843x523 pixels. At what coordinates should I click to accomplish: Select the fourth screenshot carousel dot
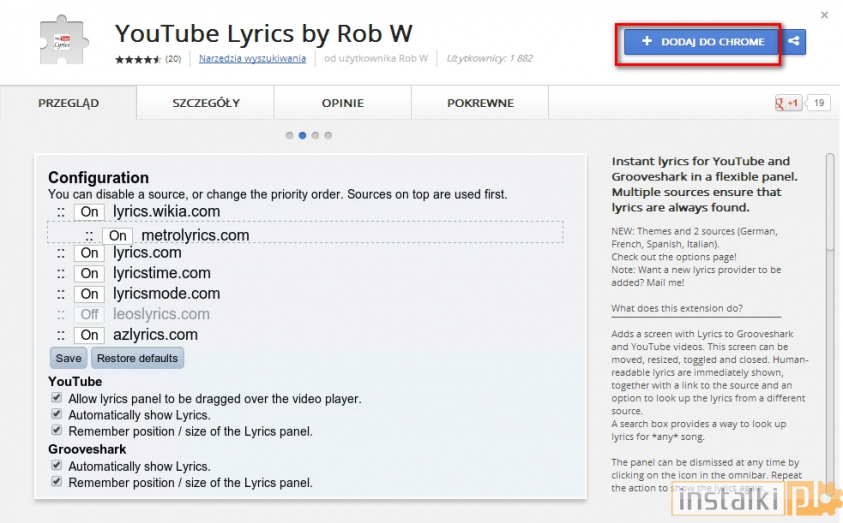pos(328,135)
